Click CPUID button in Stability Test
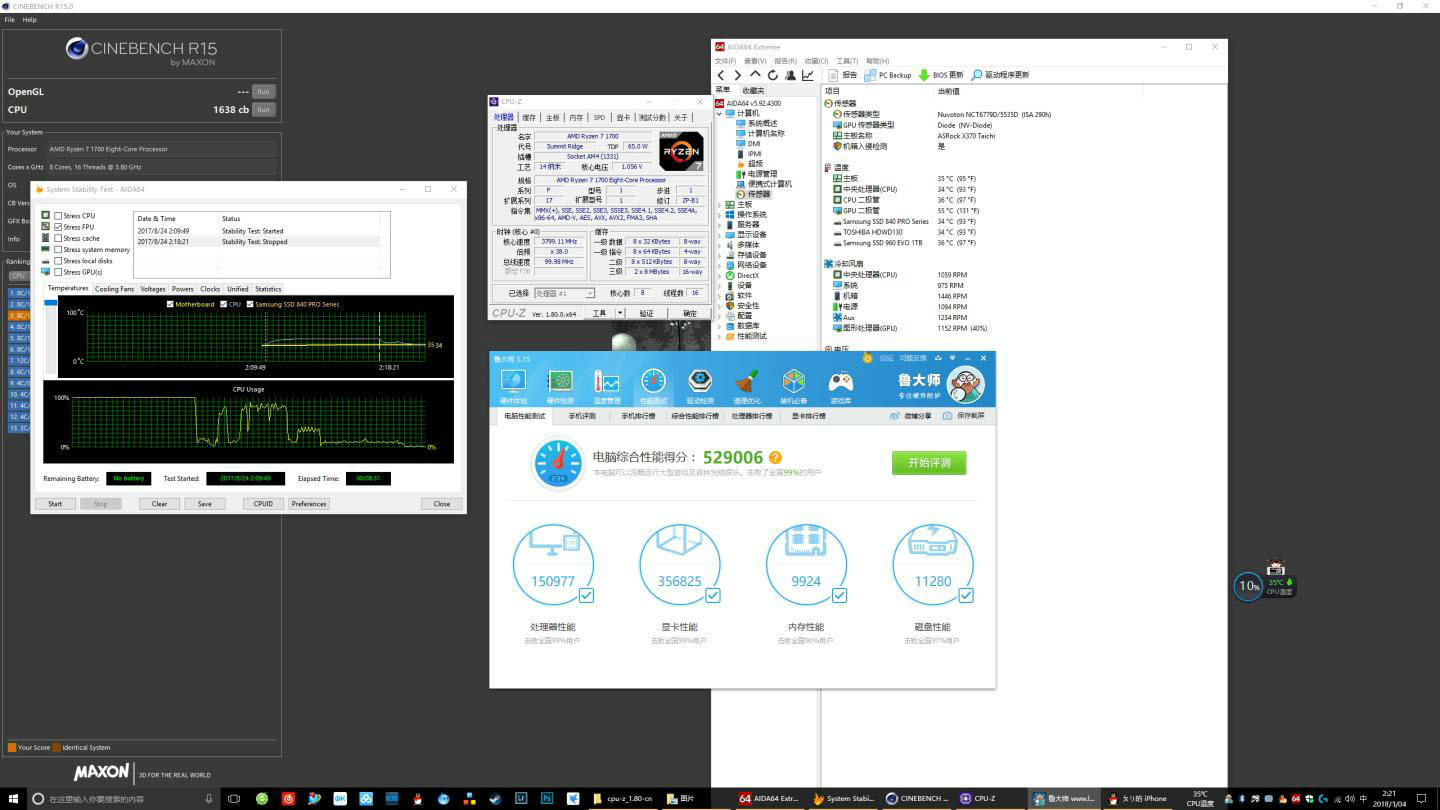This screenshot has height=810, width=1440. [263, 504]
